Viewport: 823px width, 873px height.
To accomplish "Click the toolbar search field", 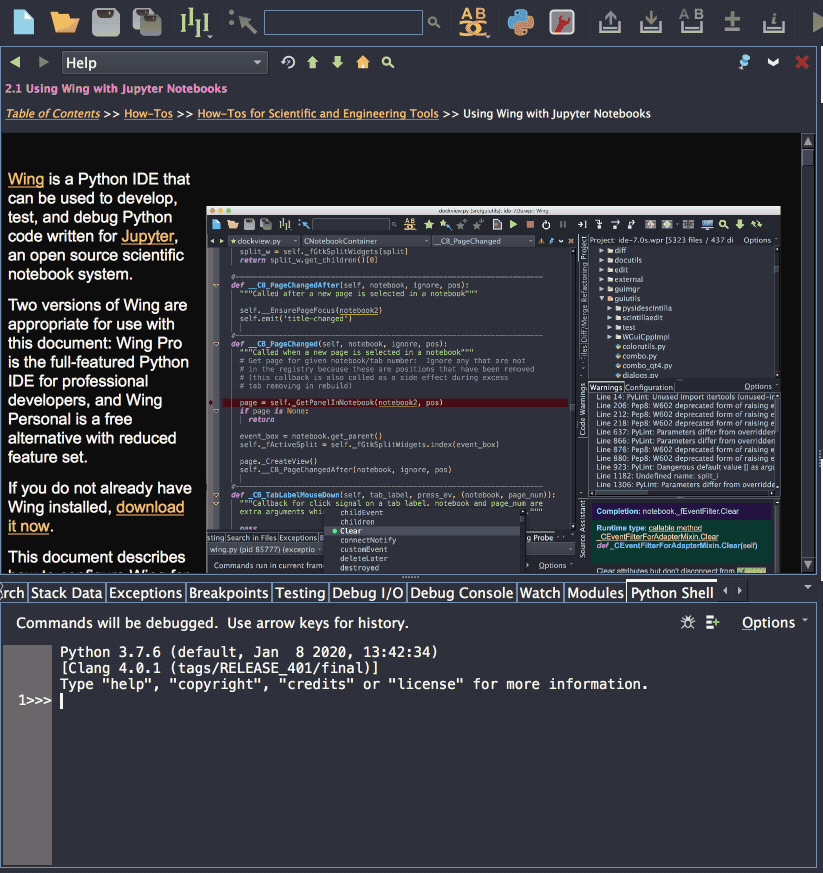I will (x=343, y=23).
